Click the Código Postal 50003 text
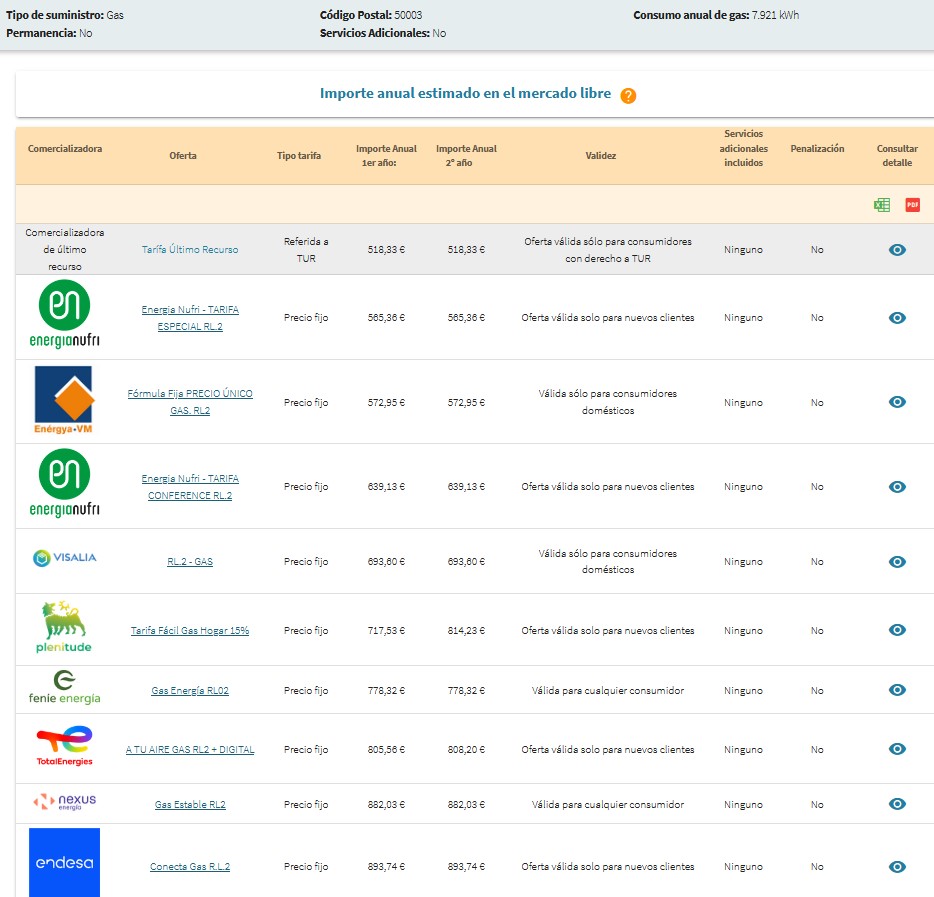 pos(371,15)
